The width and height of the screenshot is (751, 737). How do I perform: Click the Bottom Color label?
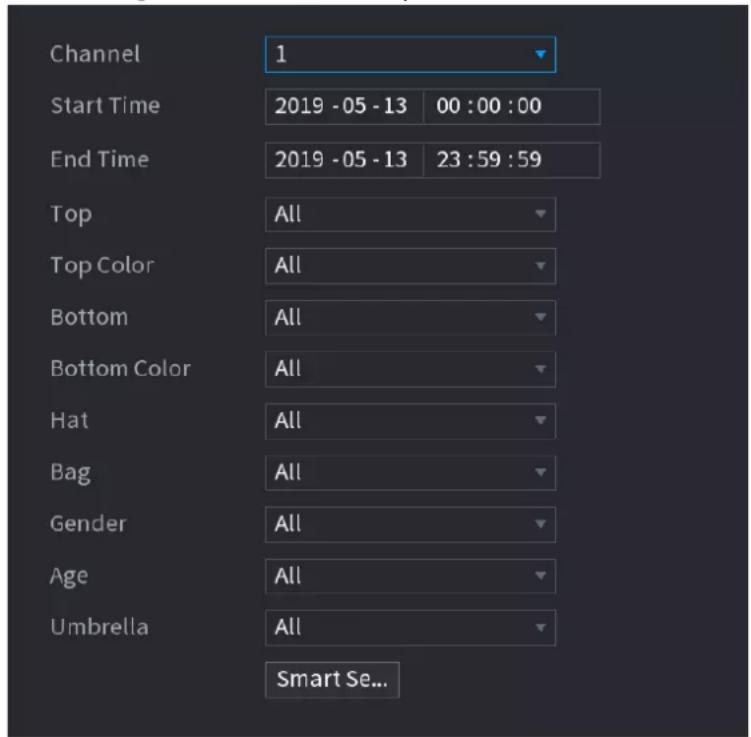[120, 368]
